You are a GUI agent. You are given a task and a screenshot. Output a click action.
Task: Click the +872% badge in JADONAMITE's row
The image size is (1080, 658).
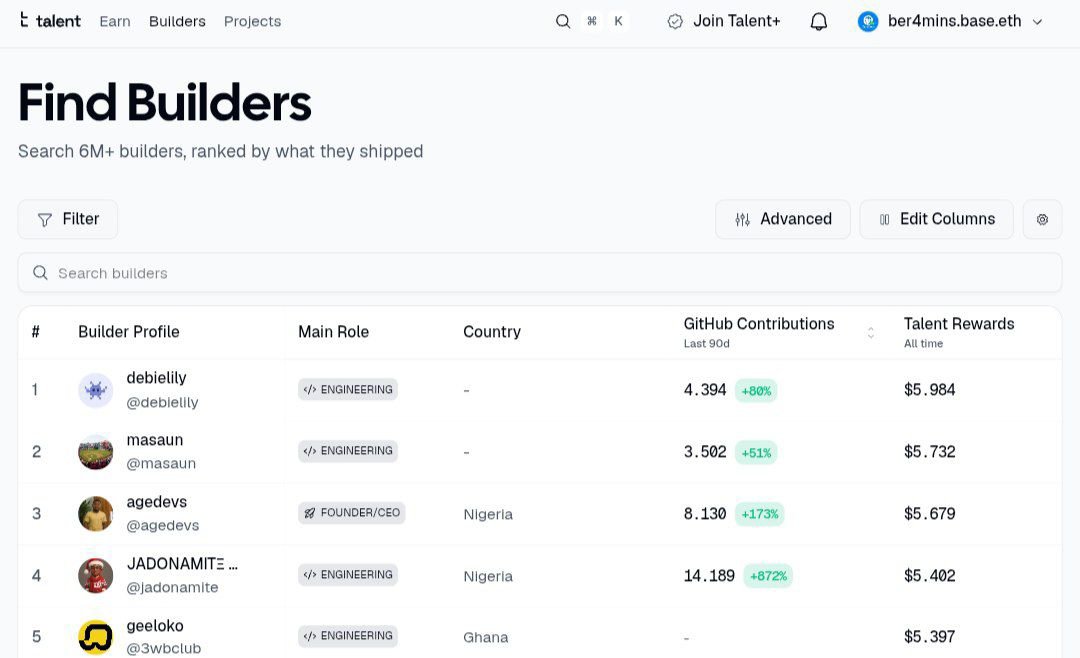pos(768,576)
